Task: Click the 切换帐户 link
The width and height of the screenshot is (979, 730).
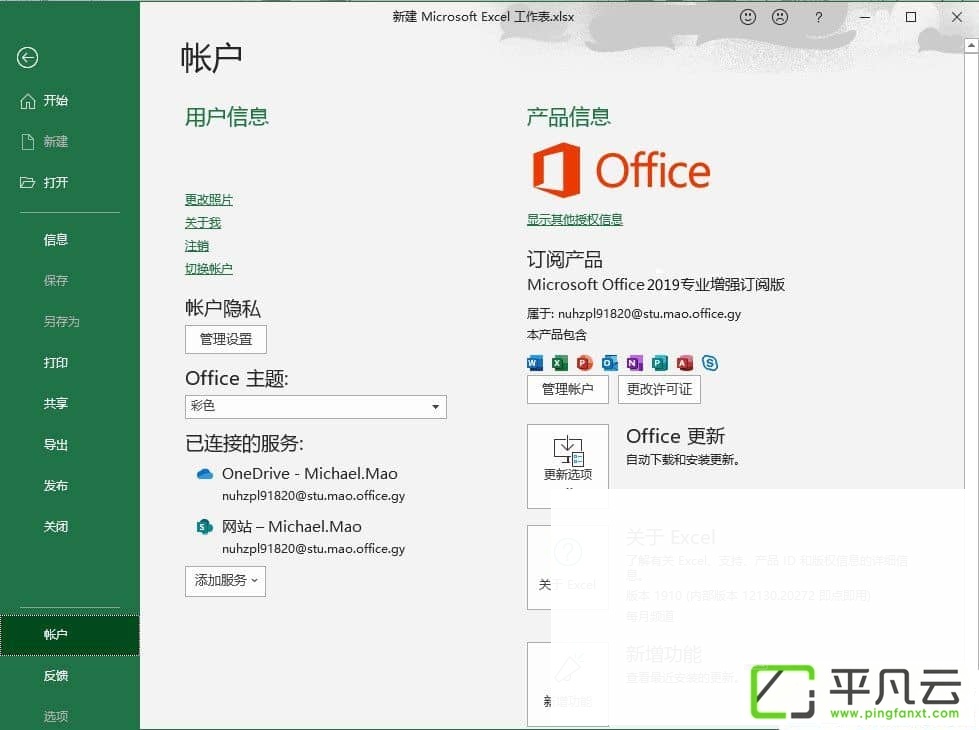Action: pos(209,269)
